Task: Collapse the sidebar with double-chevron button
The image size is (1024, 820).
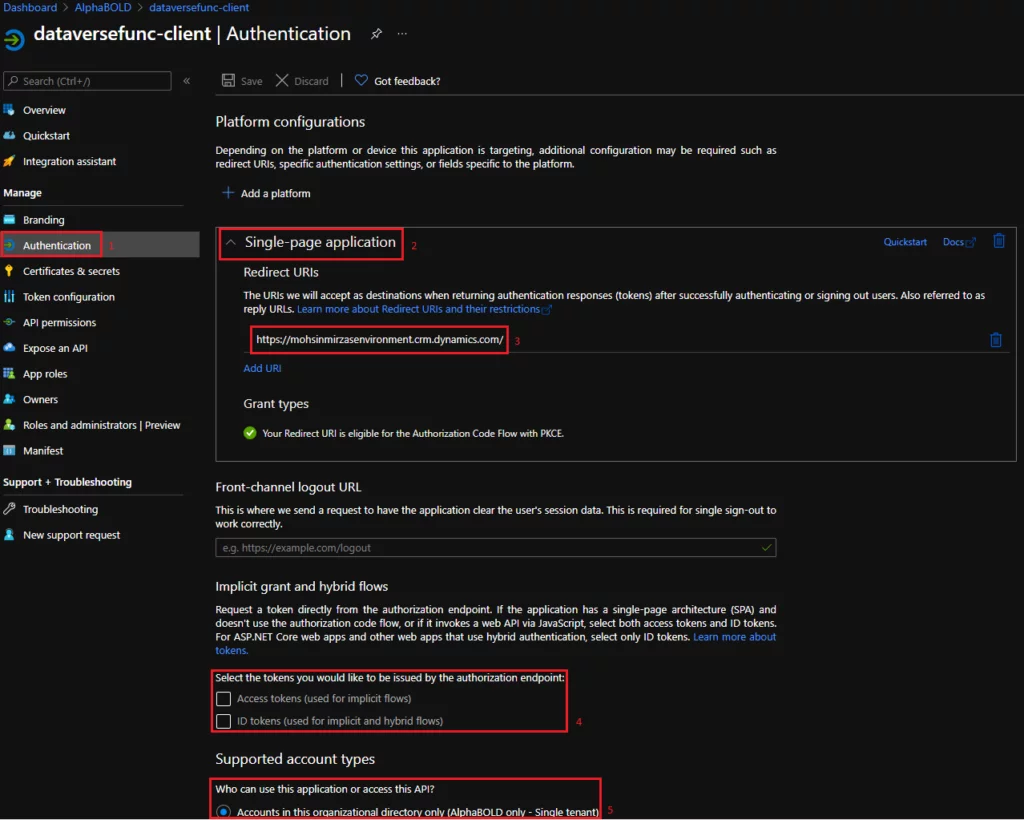Action: 187,81
